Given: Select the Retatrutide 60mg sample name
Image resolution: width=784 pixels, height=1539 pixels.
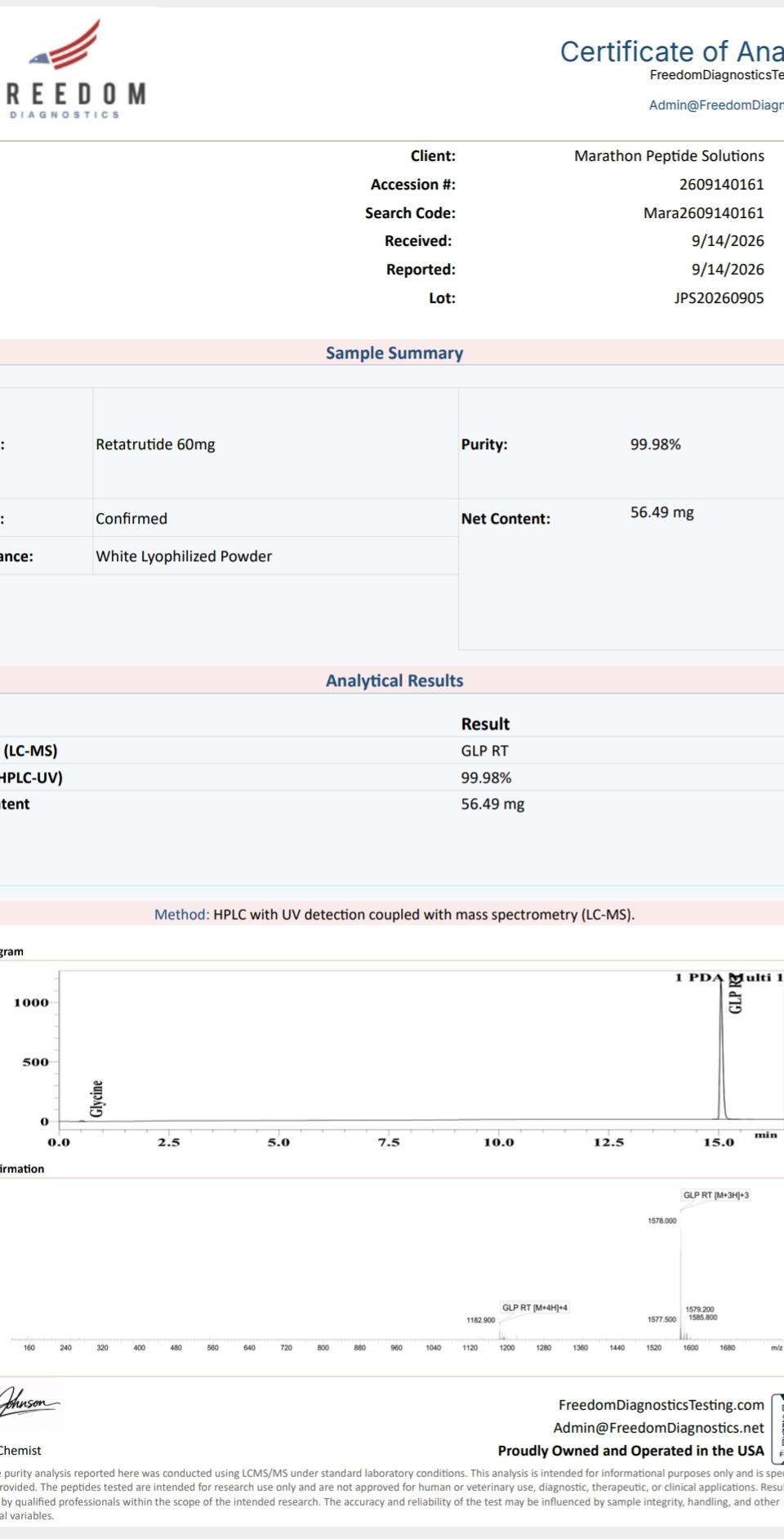Looking at the screenshot, I should click(155, 444).
